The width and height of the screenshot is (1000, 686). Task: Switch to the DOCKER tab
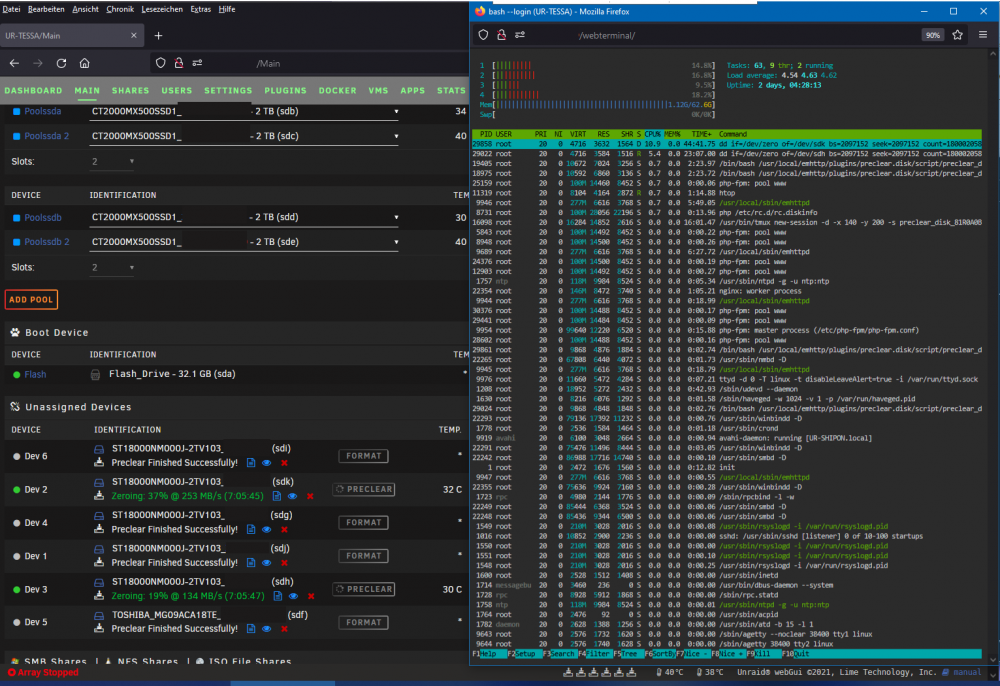337,91
